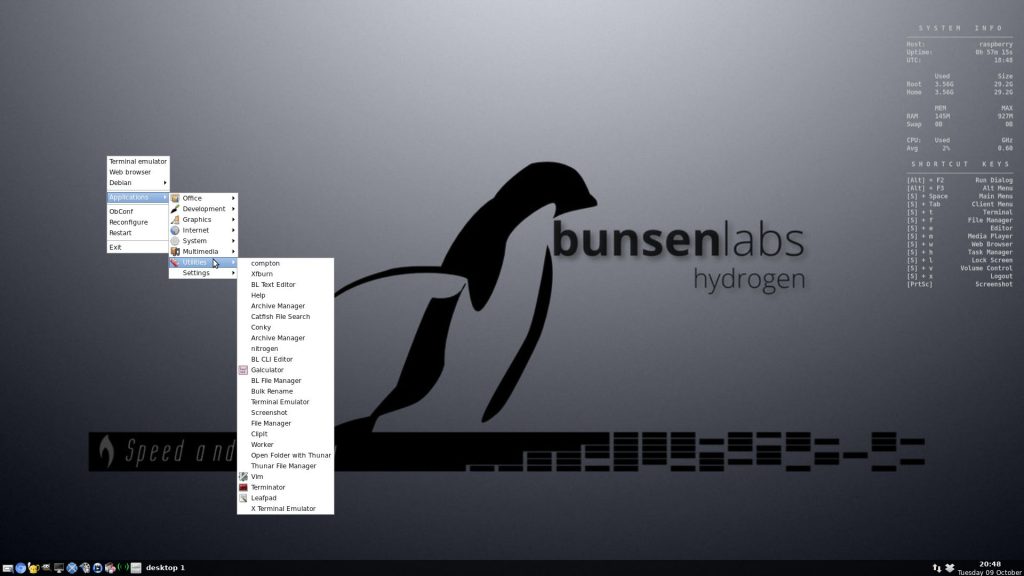Choose Web browser in the root menu
Image resolution: width=1024 pixels, height=576 pixels.
point(138,172)
